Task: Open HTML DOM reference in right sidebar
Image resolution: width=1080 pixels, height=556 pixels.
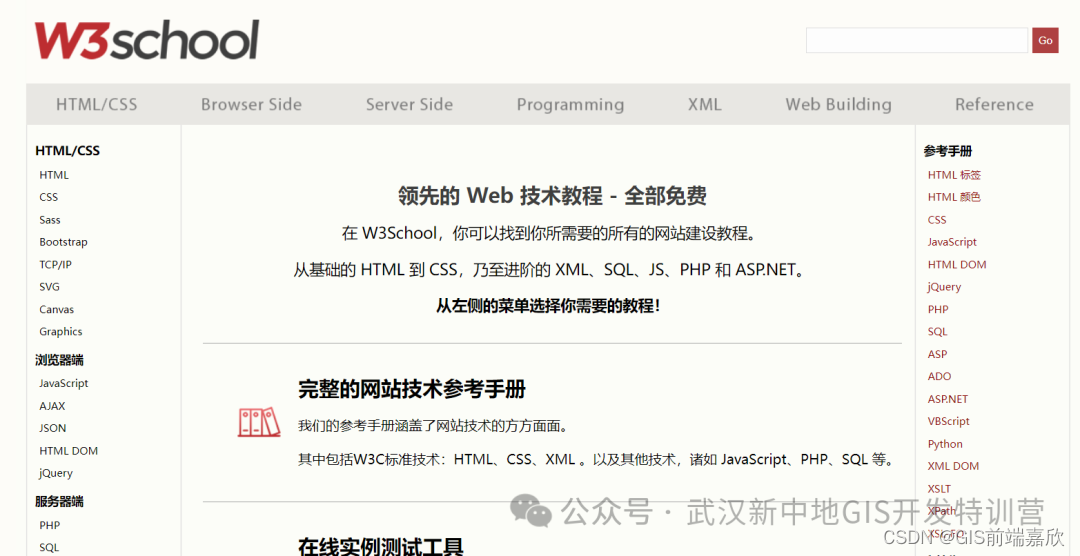Action: [957, 265]
